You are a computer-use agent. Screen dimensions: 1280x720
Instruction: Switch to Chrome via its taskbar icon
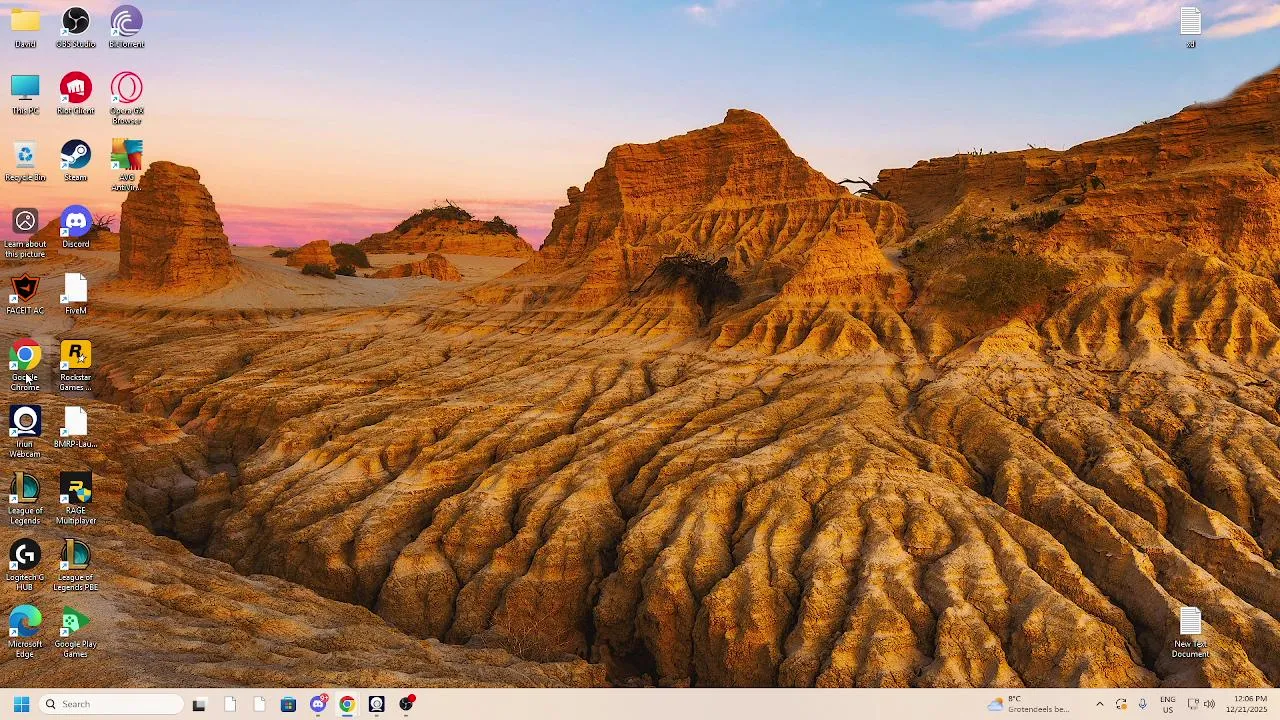click(x=347, y=704)
